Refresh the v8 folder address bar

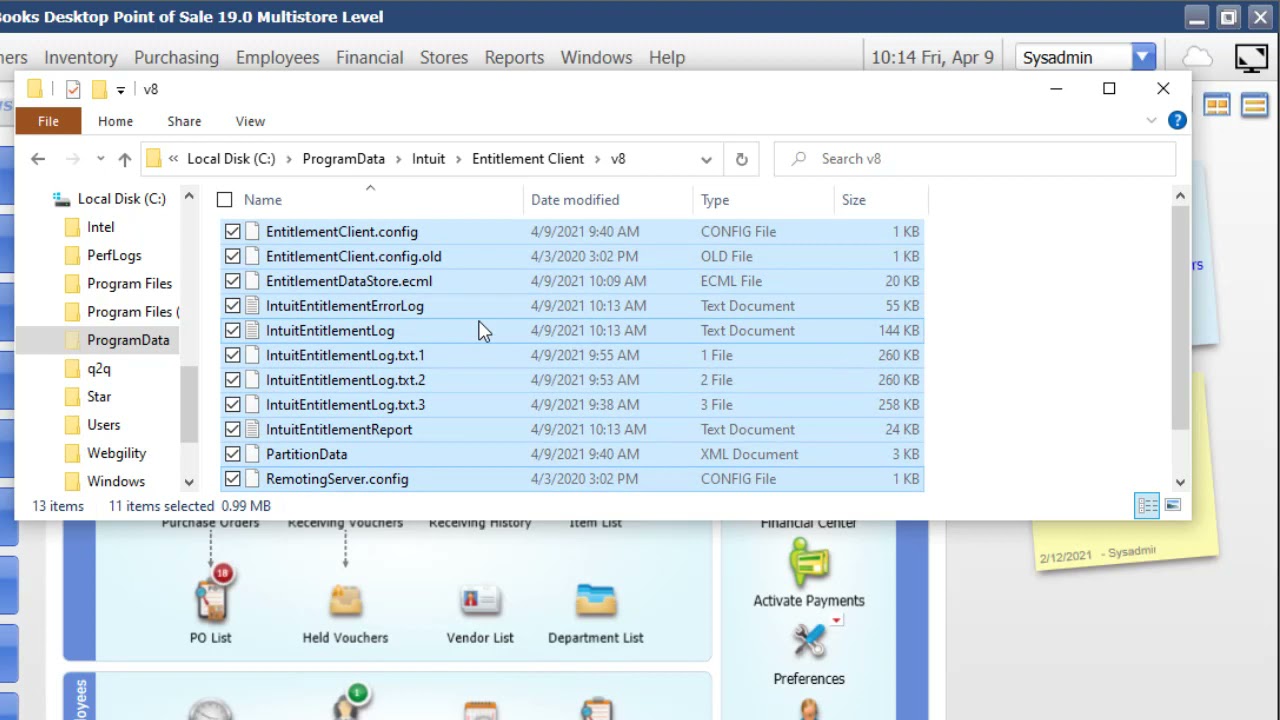click(741, 159)
